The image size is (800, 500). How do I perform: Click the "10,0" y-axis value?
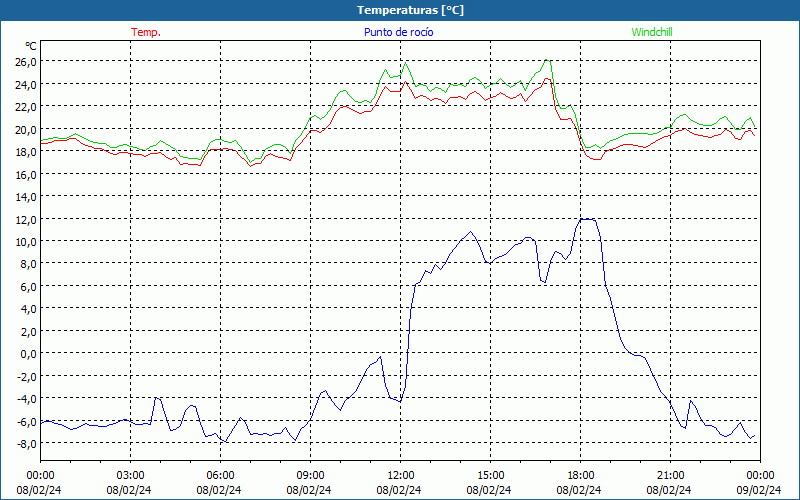(x=27, y=241)
